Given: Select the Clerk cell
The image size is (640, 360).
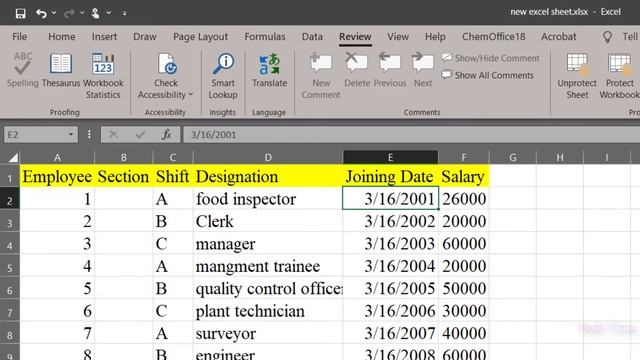Looking at the screenshot, I should coord(268,221).
